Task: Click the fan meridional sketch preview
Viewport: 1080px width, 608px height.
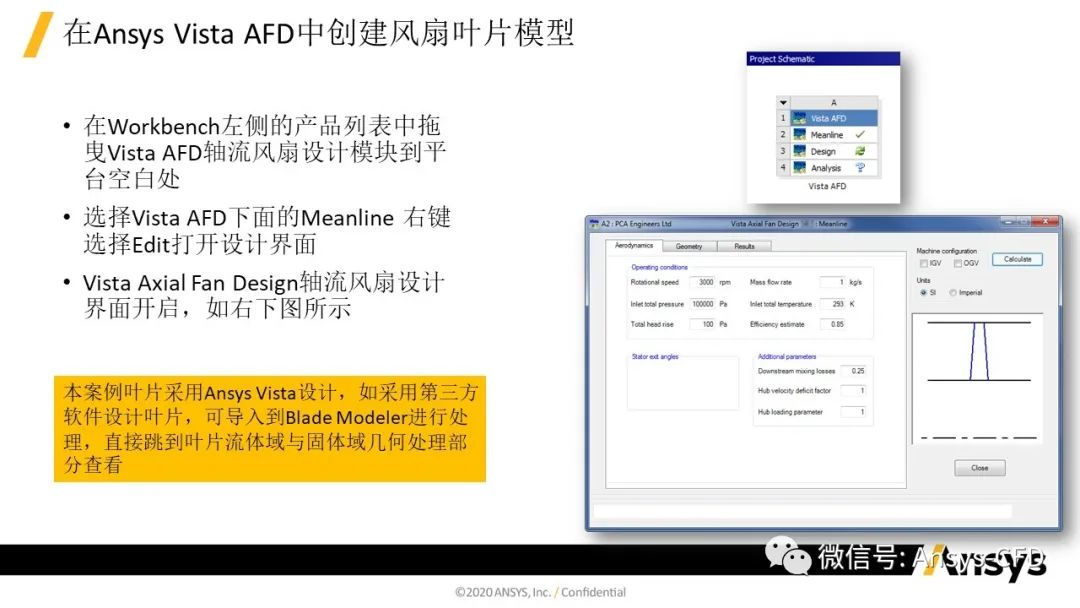Action: tap(977, 379)
